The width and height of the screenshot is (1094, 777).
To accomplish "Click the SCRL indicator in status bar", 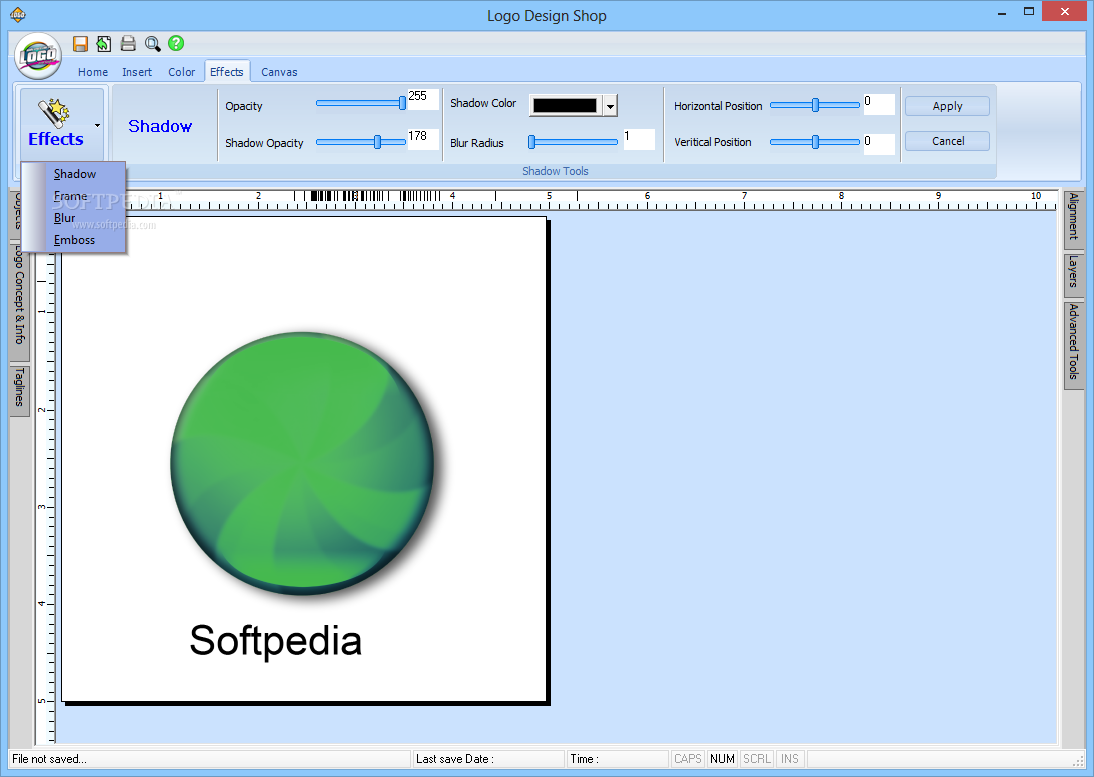I will pos(756,759).
